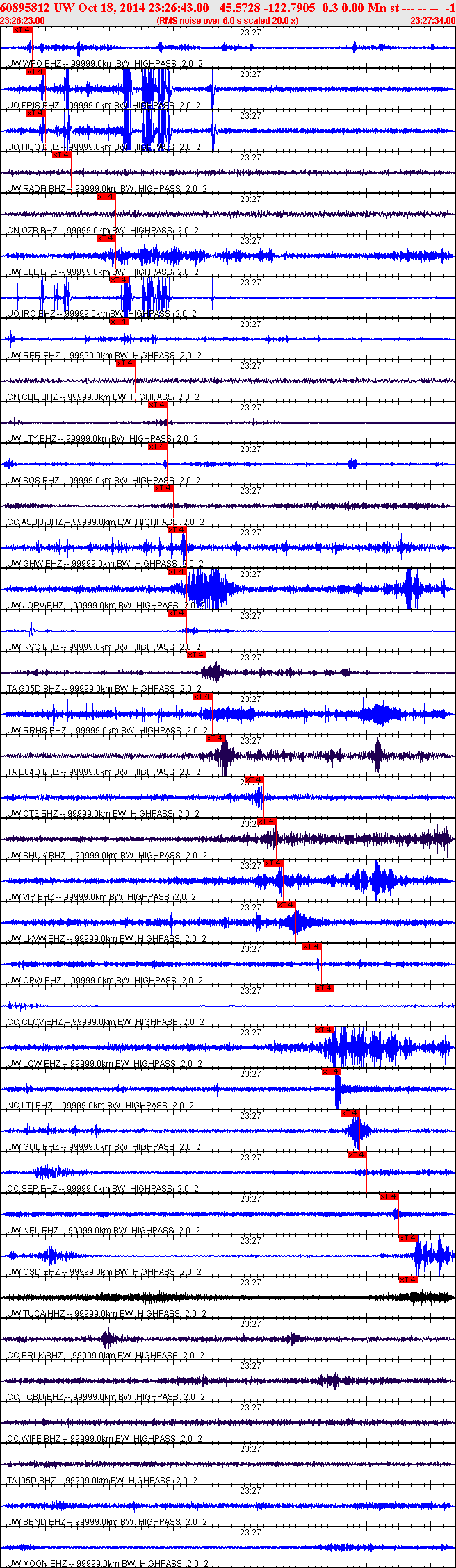Screen dimensions: 456x1568
Task: Click the red pick marker above NEL trace
Action: pyautogui.click(x=389, y=1196)
